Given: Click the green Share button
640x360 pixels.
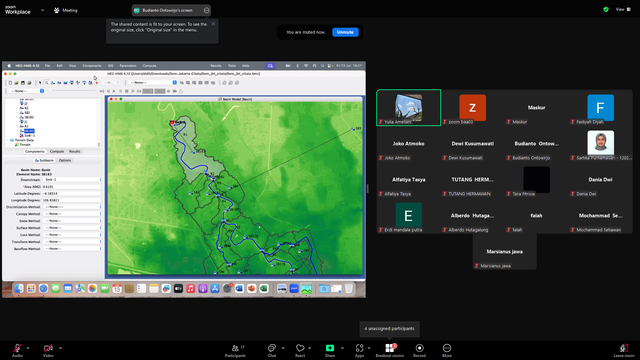Looking at the screenshot, I should tap(330, 350).
